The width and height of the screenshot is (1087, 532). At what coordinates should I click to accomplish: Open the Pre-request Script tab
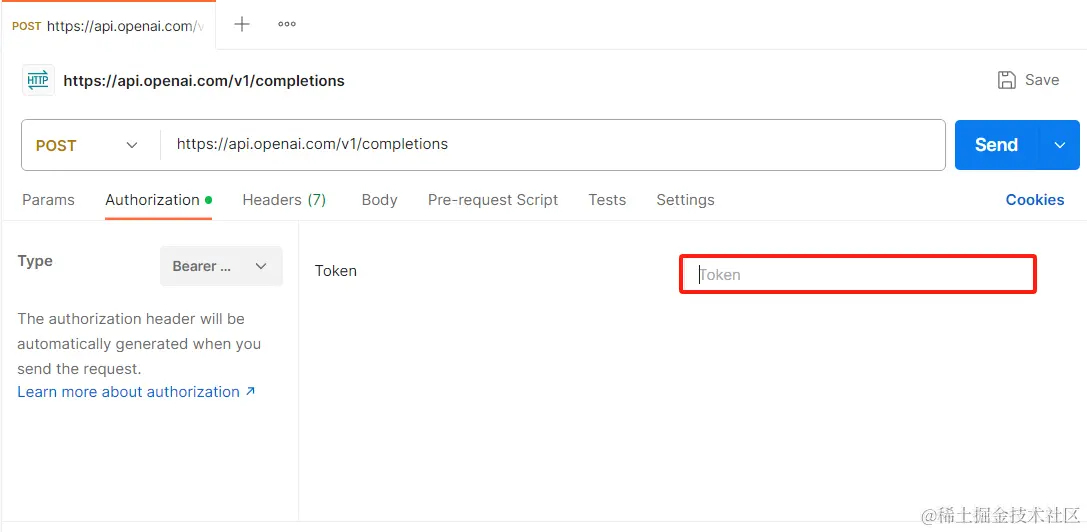(x=493, y=200)
